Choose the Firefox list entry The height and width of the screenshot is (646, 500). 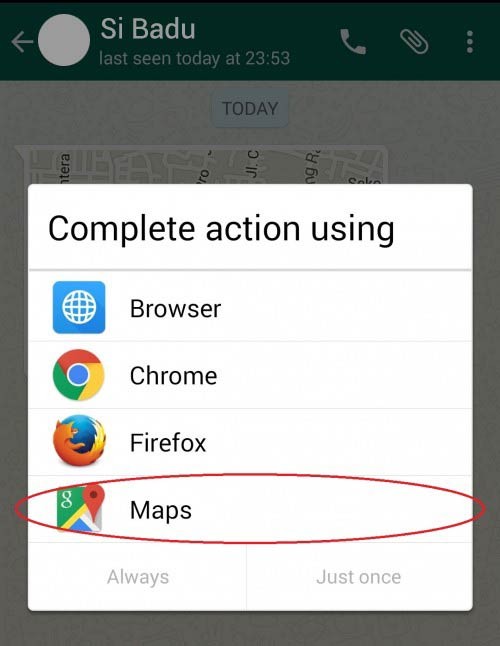click(250, 442)
